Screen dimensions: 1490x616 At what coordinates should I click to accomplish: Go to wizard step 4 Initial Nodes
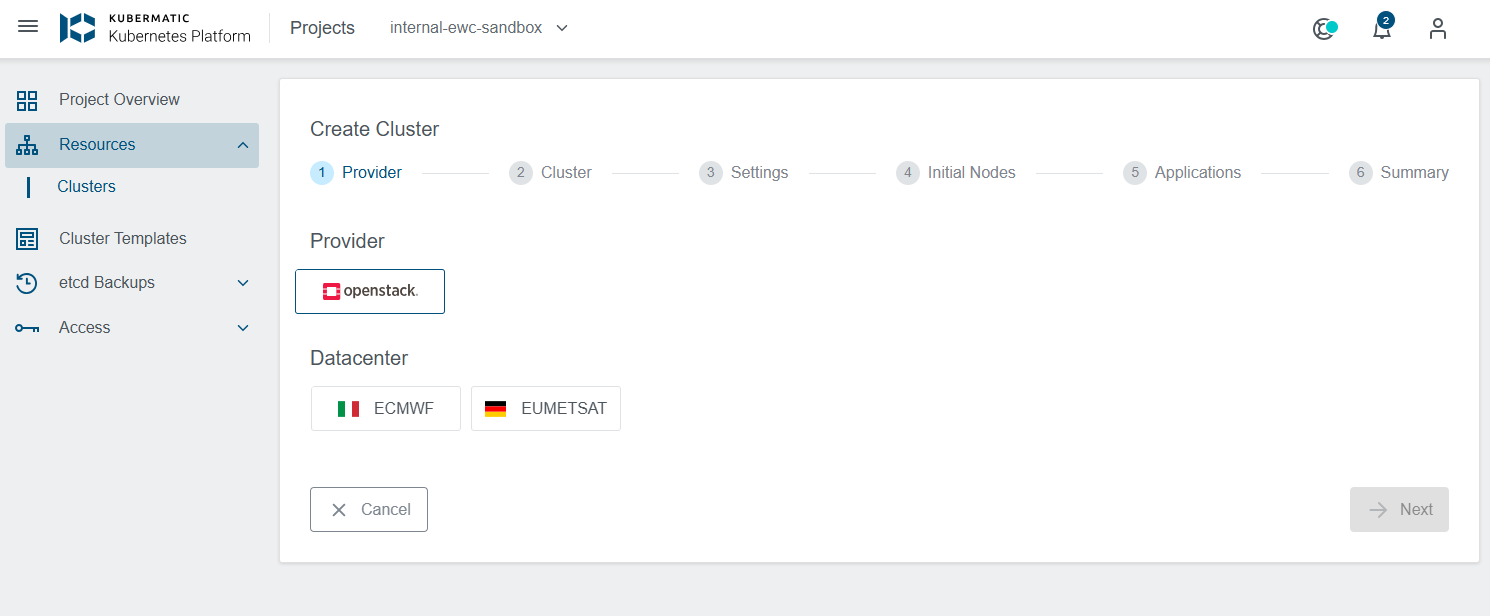coord(956,173)
